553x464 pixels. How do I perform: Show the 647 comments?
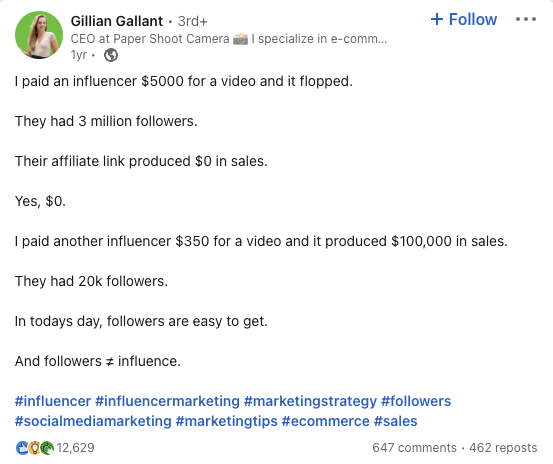pyautogui.click(x=414, y=448)
